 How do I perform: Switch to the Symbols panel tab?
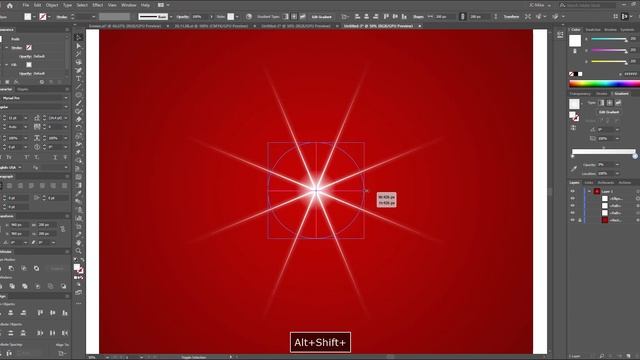[627, 30]
